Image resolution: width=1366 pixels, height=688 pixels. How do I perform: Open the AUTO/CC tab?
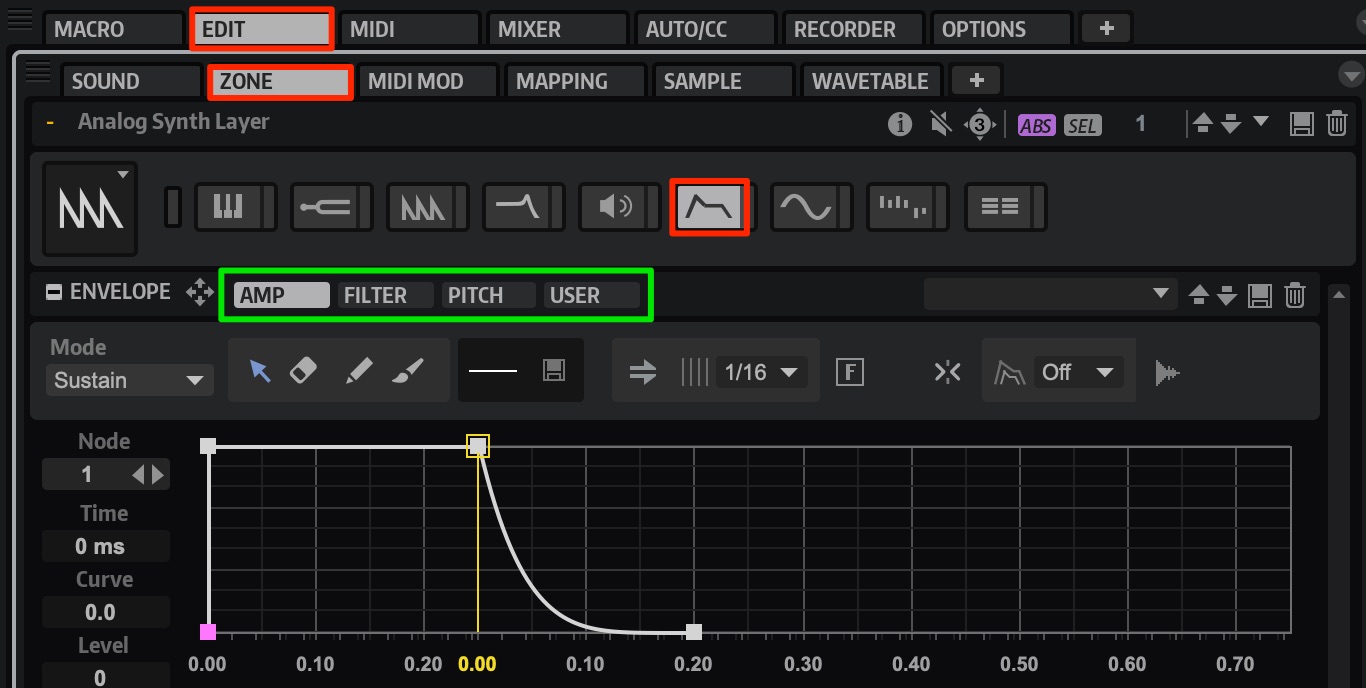[x=706, y=29]
